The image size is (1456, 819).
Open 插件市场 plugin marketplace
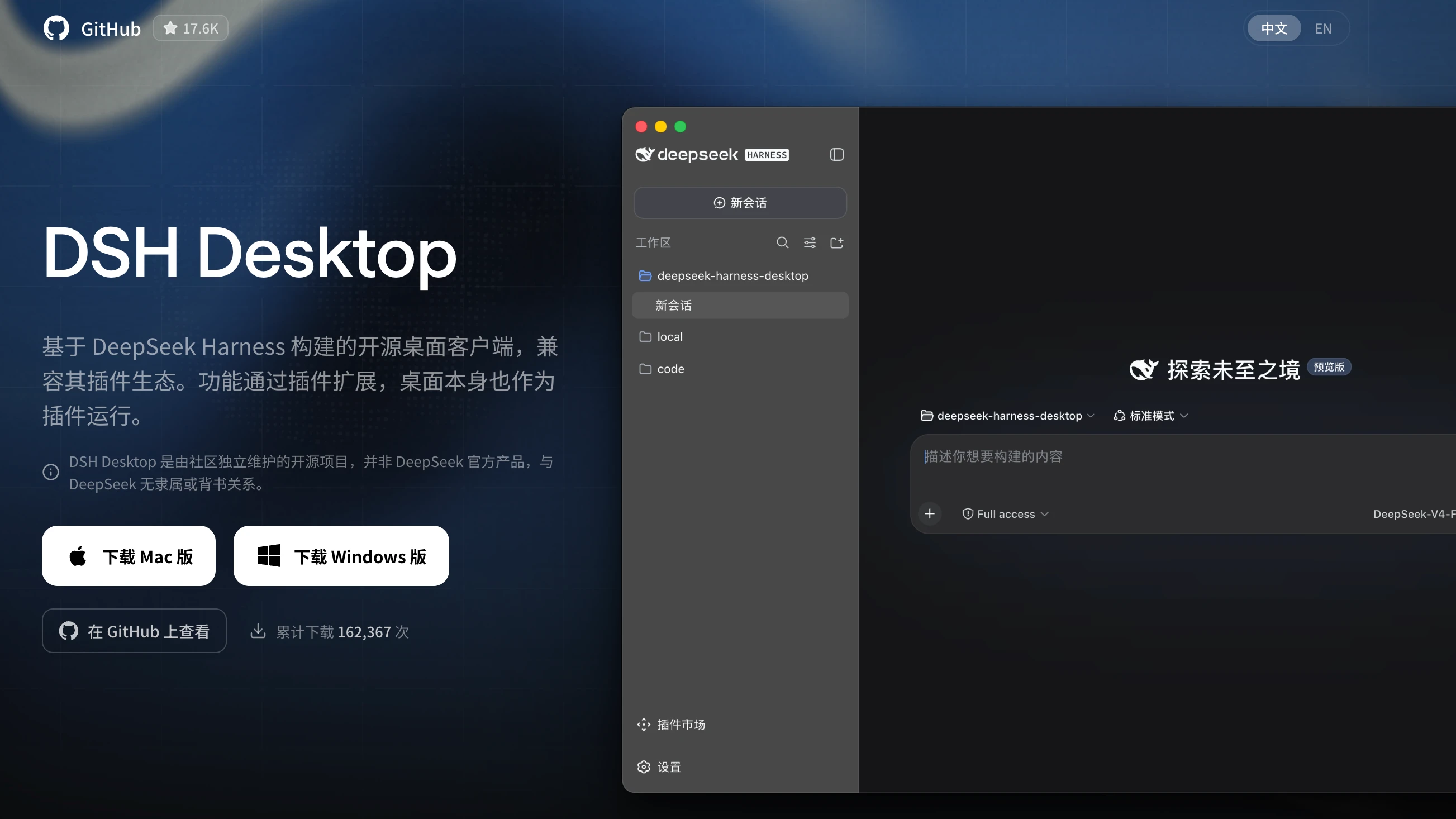coord(672,725)
